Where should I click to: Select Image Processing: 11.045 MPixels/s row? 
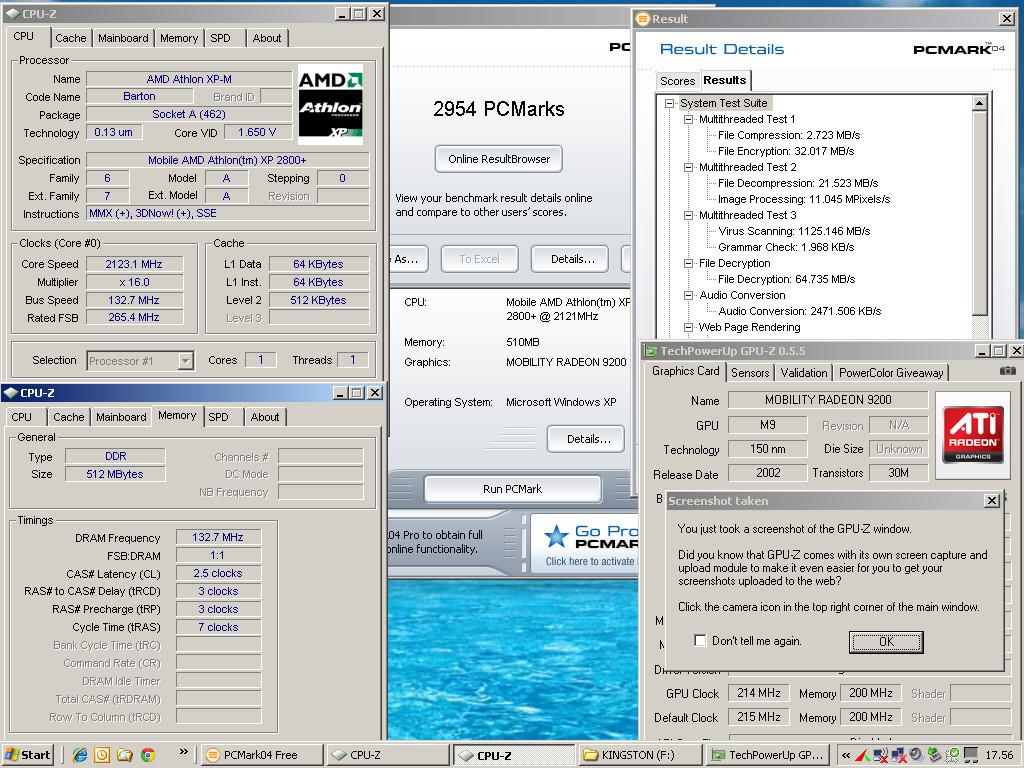804,199
